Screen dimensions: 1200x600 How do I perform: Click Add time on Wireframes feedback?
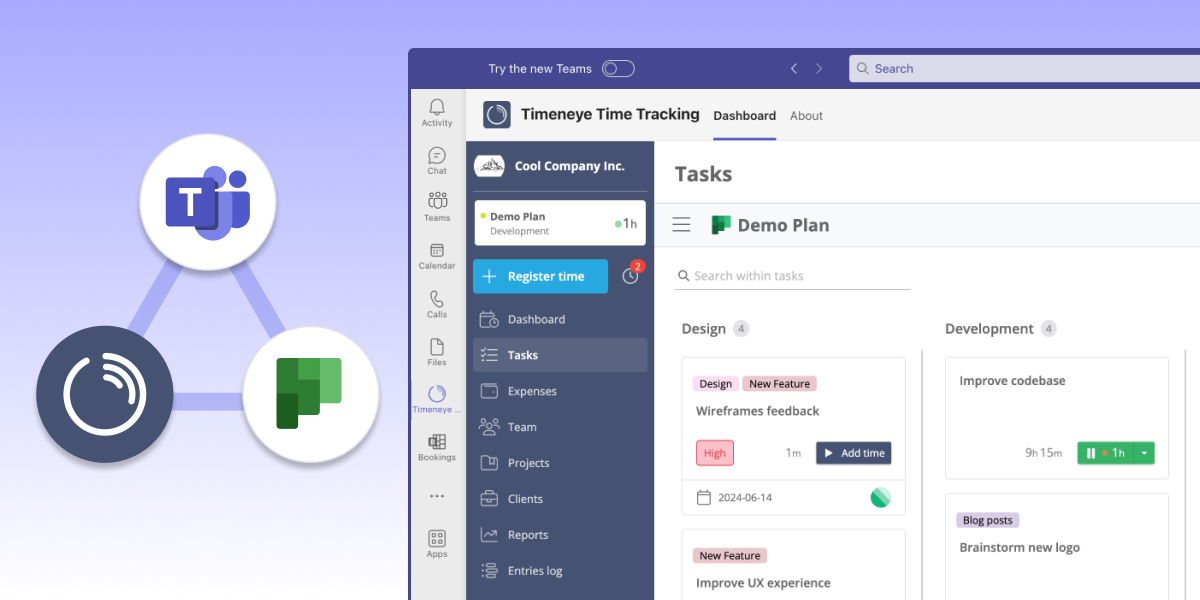click(x=853, y=453)
